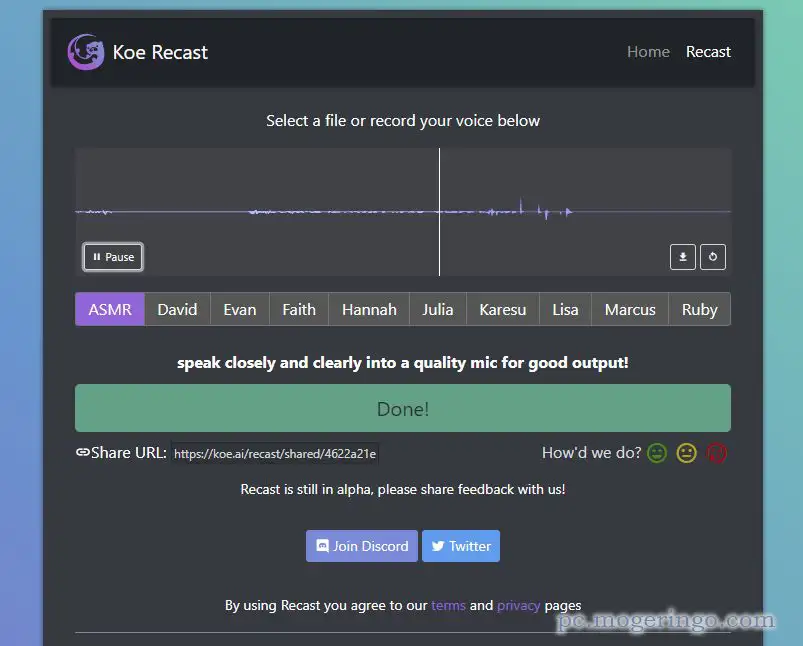
Task: Open the terms link
Action: point(448,606)
